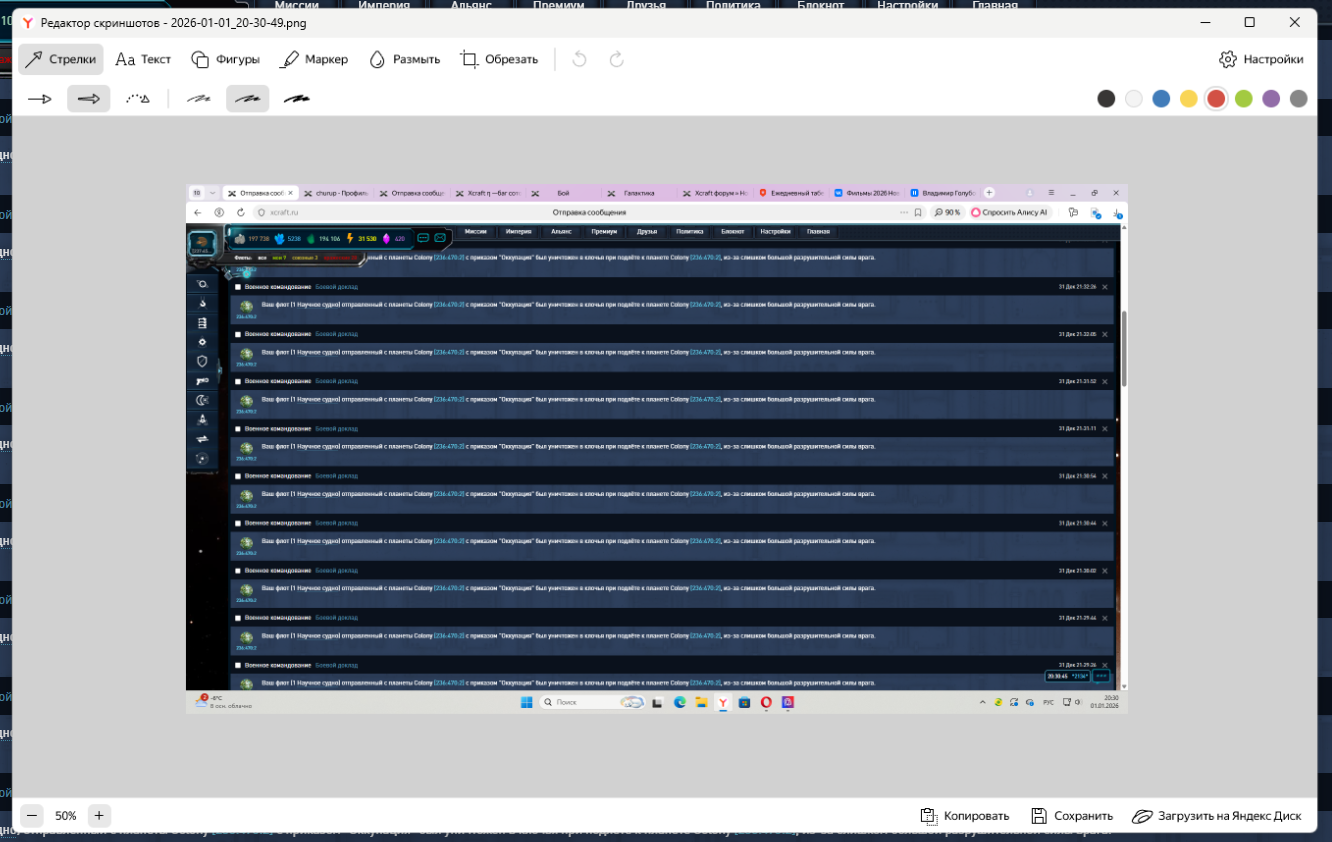The width and height of the screenshot is (1332, 842).
Task: Choose the thin outlined arrow style
Action: pos(40,98)
